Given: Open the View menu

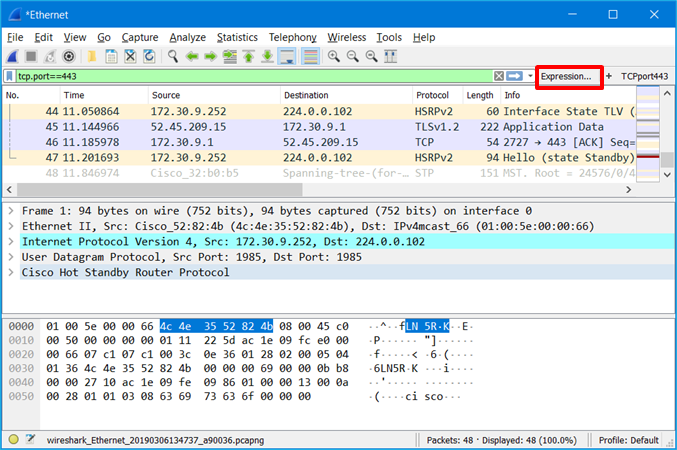Looking at the screenshot, I should point(75,38).
